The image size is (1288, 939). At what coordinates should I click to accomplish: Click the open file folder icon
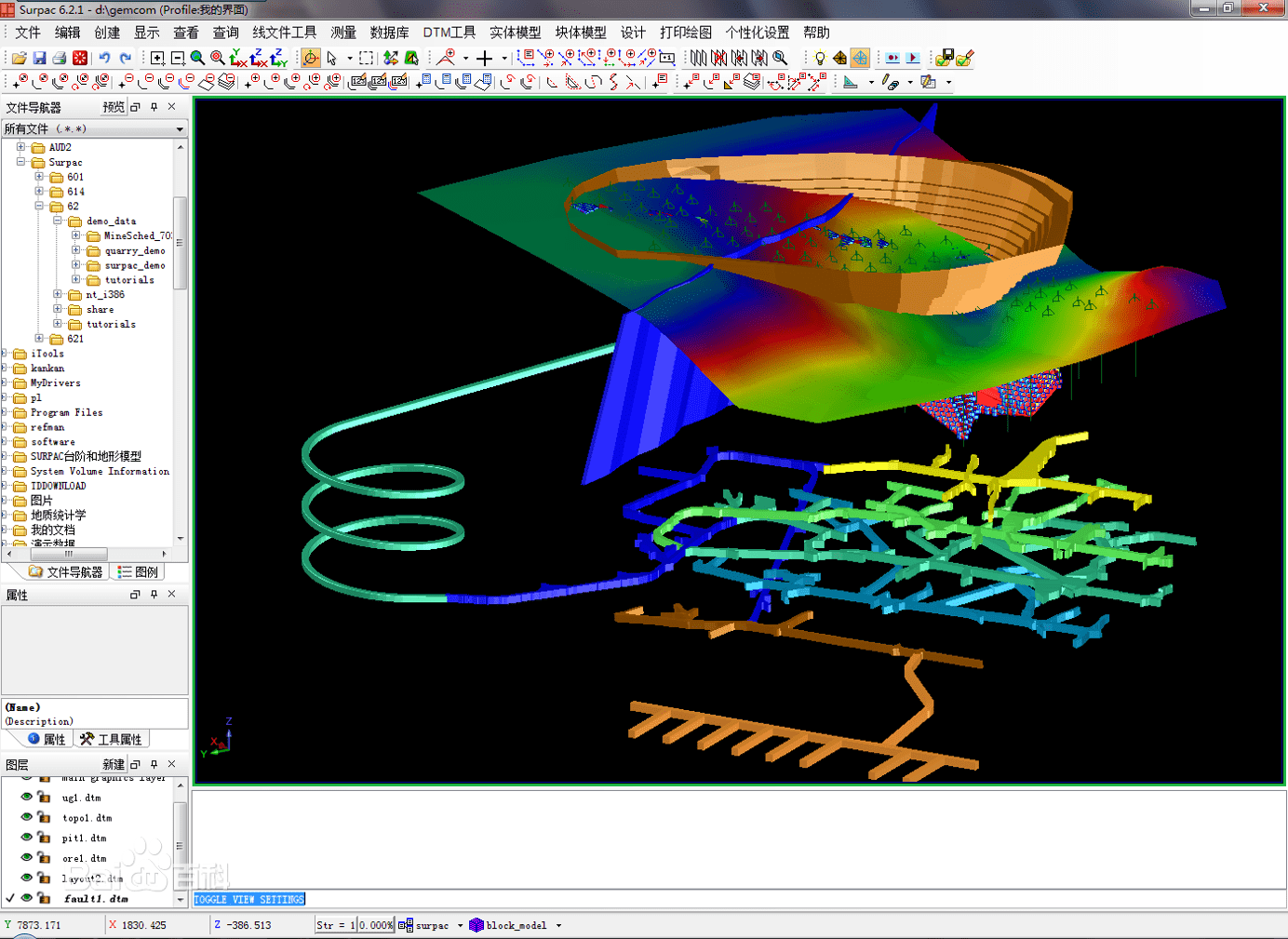point(19,58)
